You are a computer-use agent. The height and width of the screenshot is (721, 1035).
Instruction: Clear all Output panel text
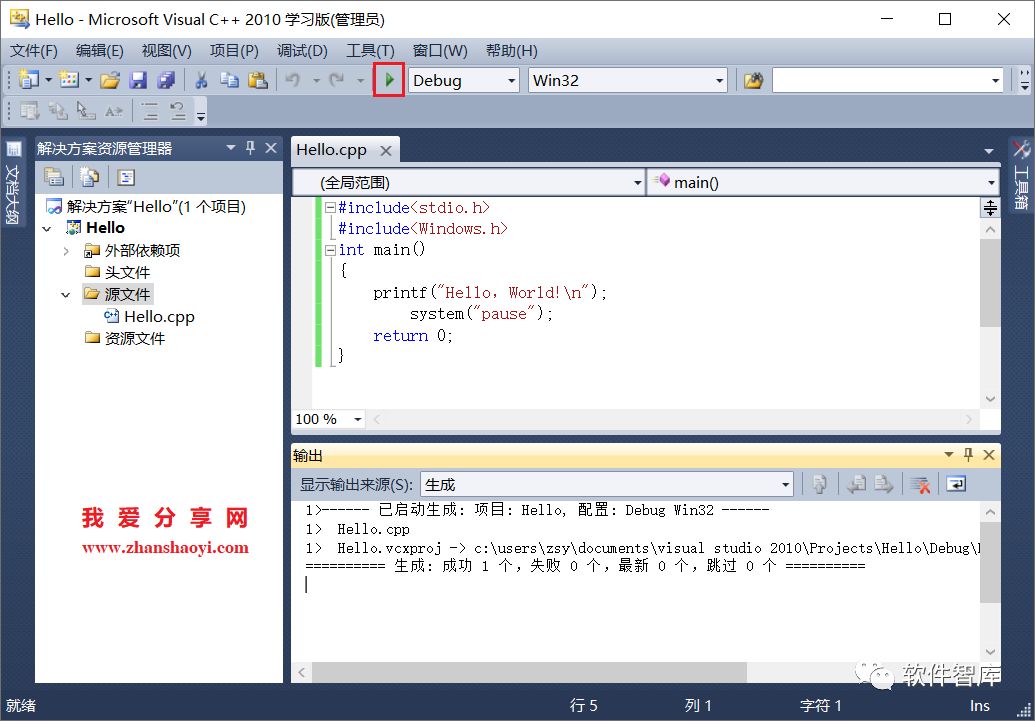pyautogui.click(x=920, y=485)
